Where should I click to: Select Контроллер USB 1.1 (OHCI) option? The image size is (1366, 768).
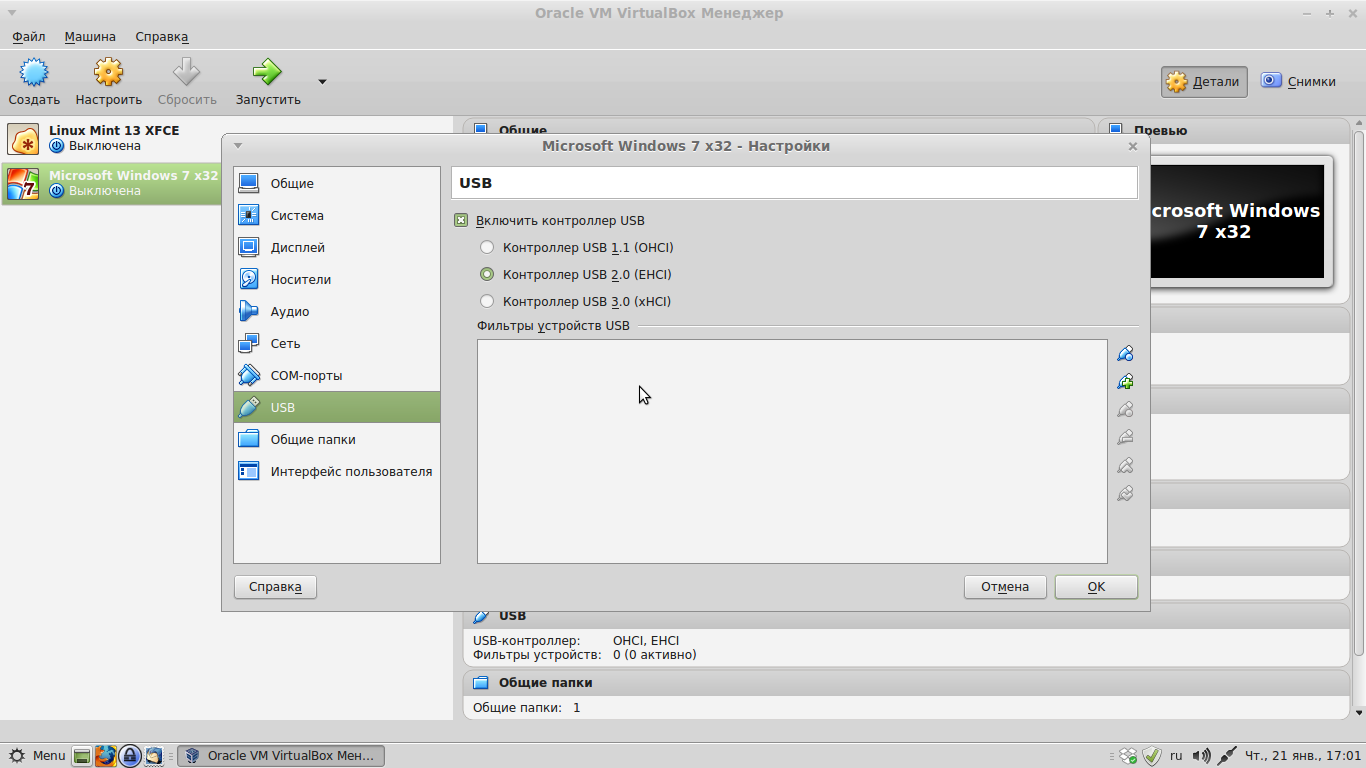click(487, 248)
